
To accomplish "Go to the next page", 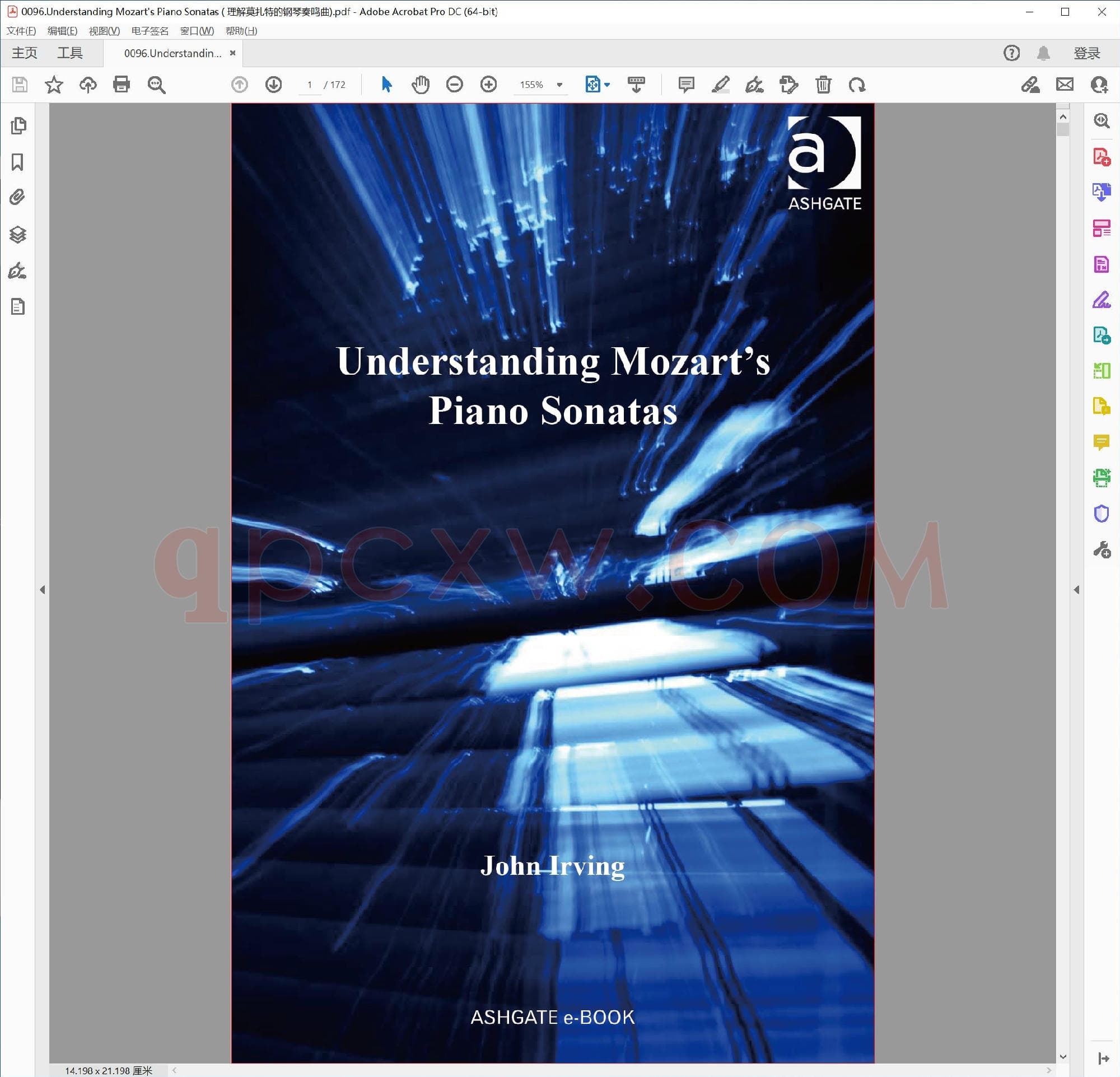I will pos(274,85).
